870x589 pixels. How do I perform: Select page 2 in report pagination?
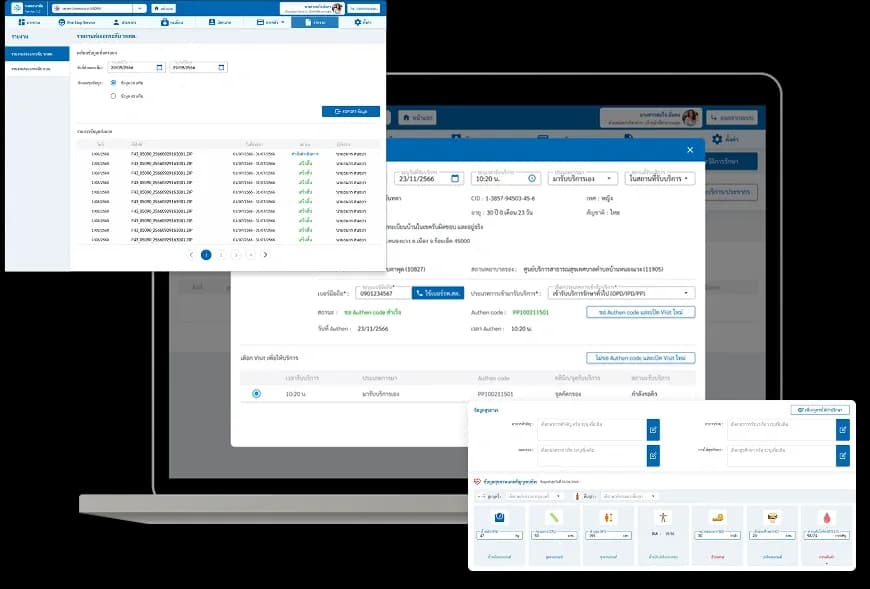click(x=221, y=255)
